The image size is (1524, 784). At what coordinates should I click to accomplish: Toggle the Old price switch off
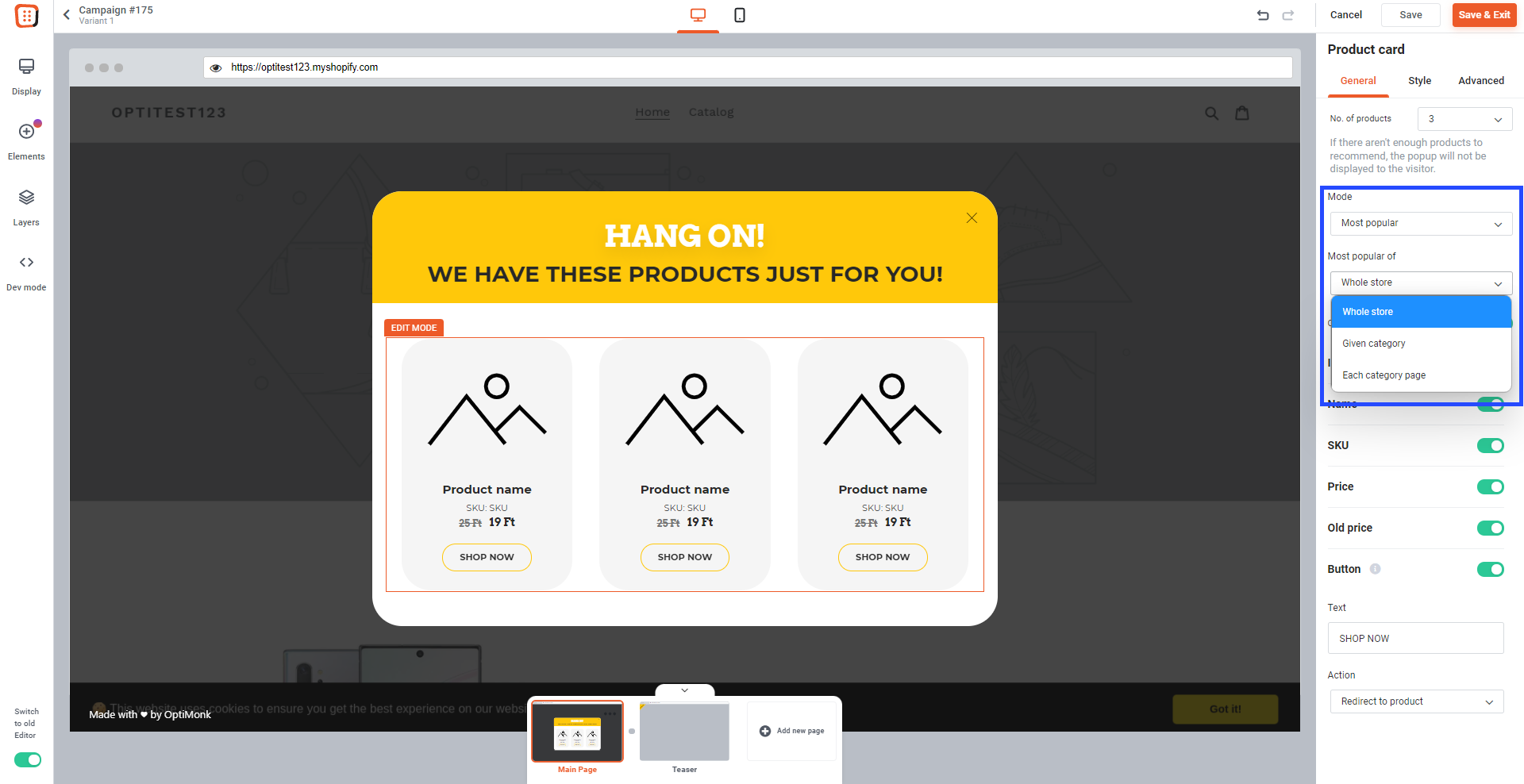(1490, 528)
